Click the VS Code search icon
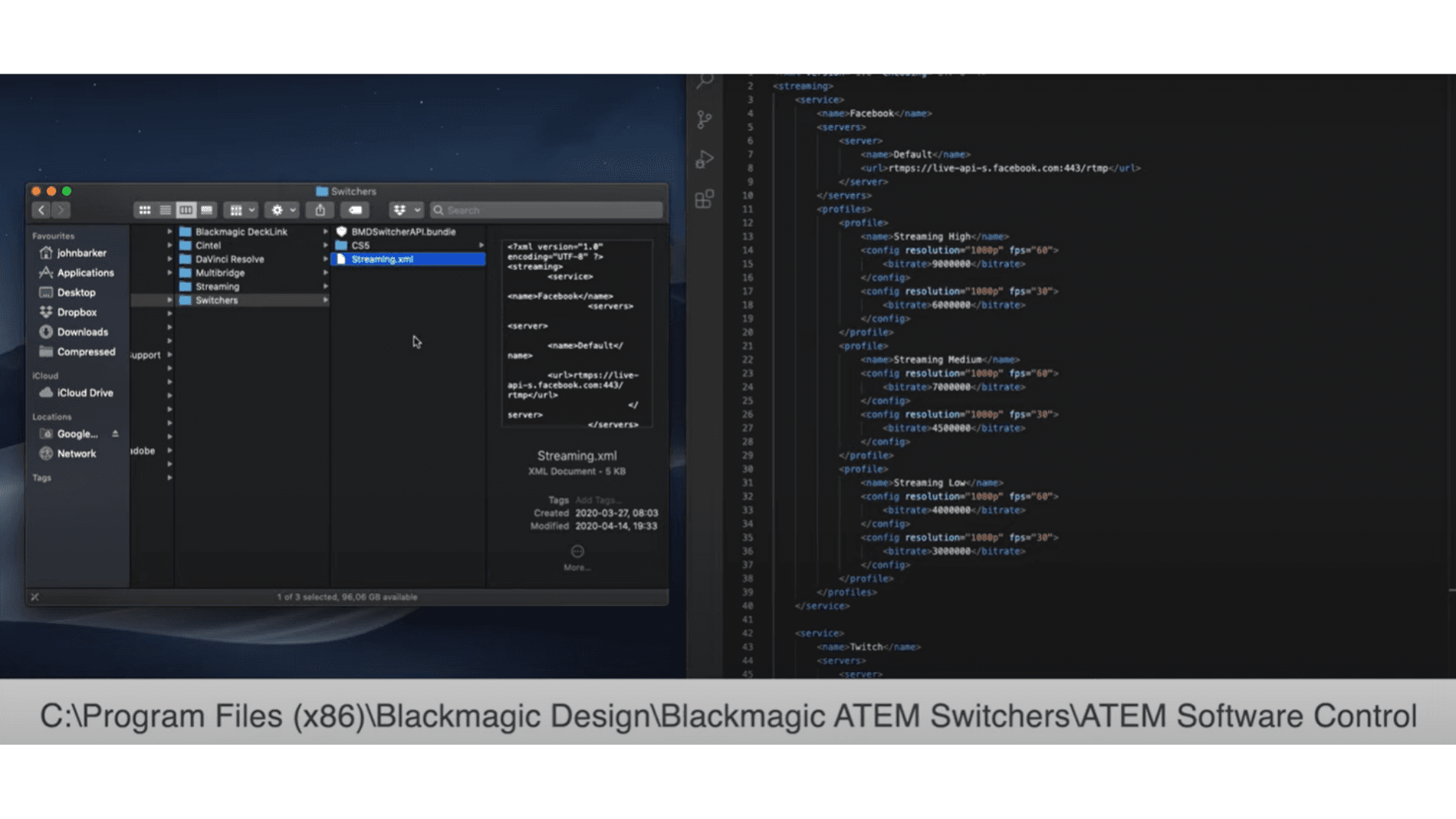Screen dimensions: 1456x819 pos(705,80)
